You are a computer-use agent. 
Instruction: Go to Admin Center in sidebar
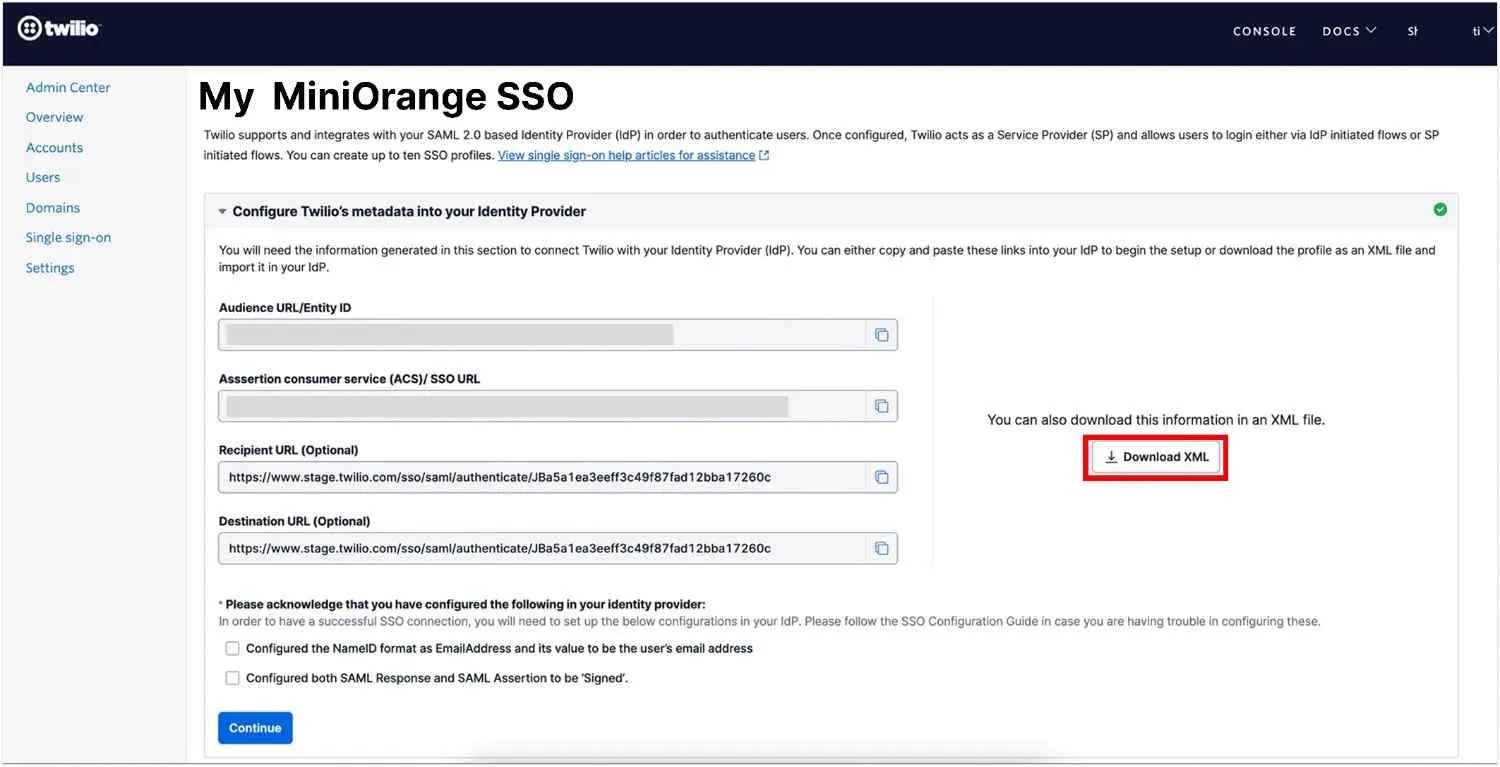coord(68,88)
